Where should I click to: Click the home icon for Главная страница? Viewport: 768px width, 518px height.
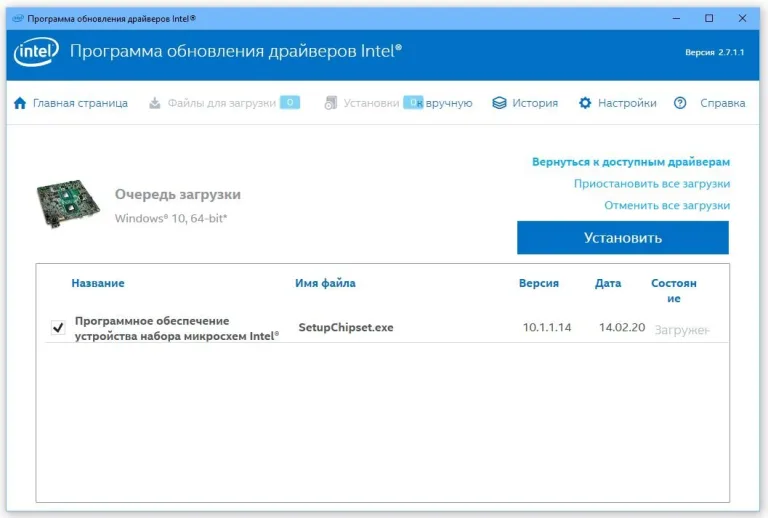[20, 103]
